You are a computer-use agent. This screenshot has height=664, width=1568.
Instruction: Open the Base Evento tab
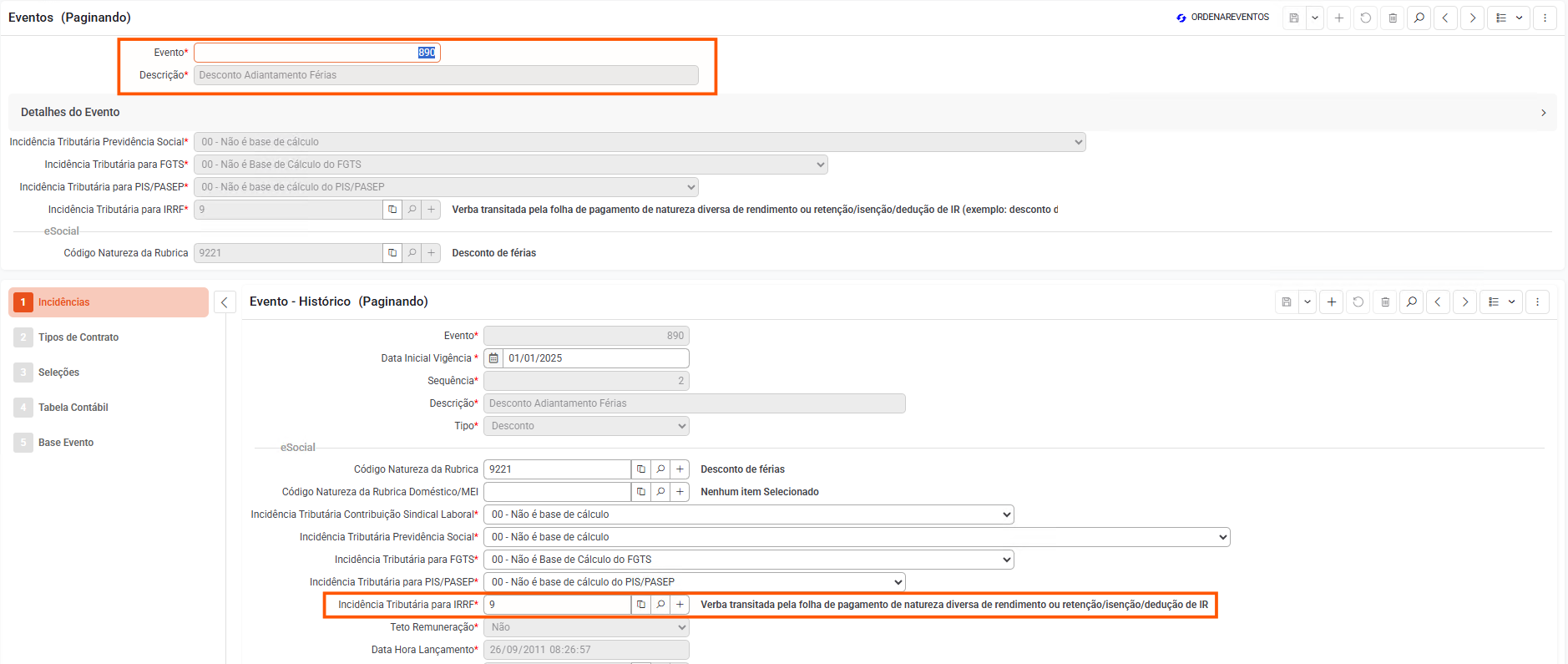[66, 443]
